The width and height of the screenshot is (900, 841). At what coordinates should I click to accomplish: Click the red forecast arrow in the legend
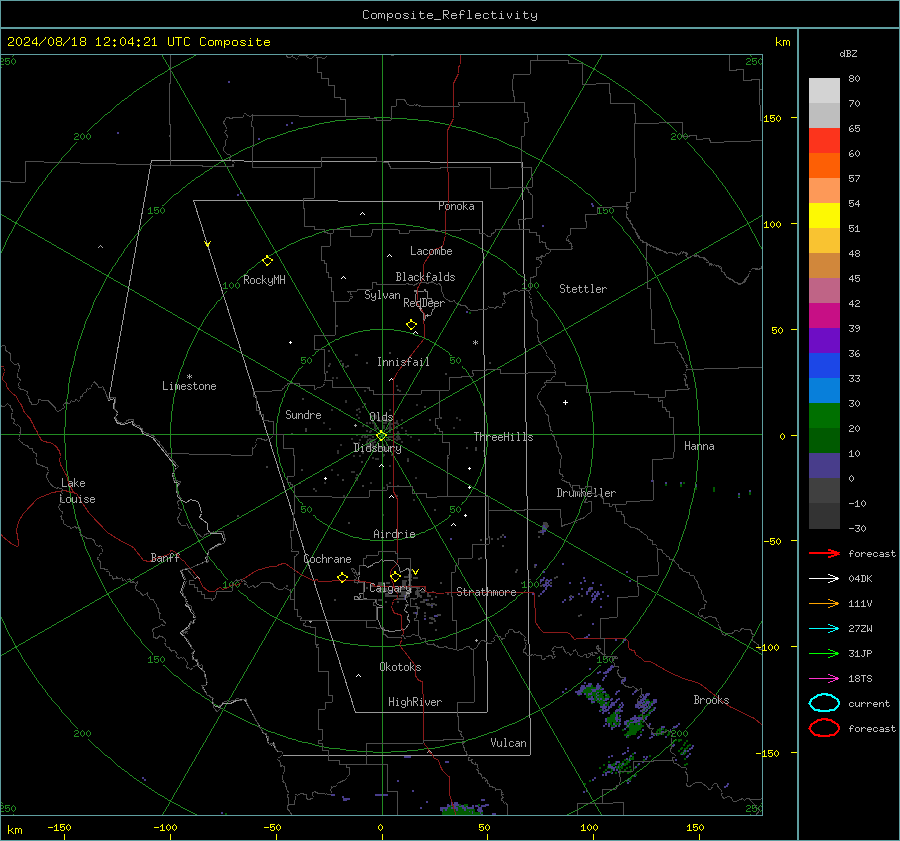pos(824,553)
